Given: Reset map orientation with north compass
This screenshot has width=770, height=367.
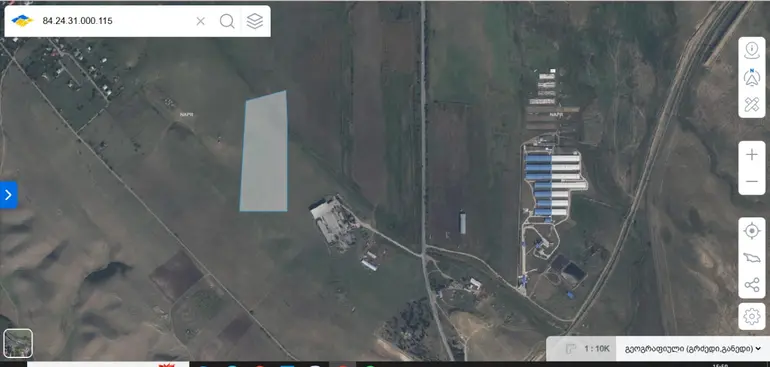Looking at the screenshot, I should (x=751, y=77).
